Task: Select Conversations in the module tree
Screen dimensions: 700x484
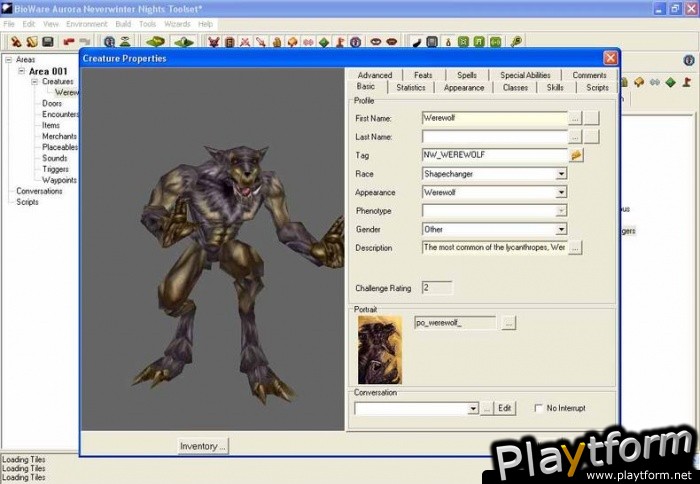Action: (39, 191)
